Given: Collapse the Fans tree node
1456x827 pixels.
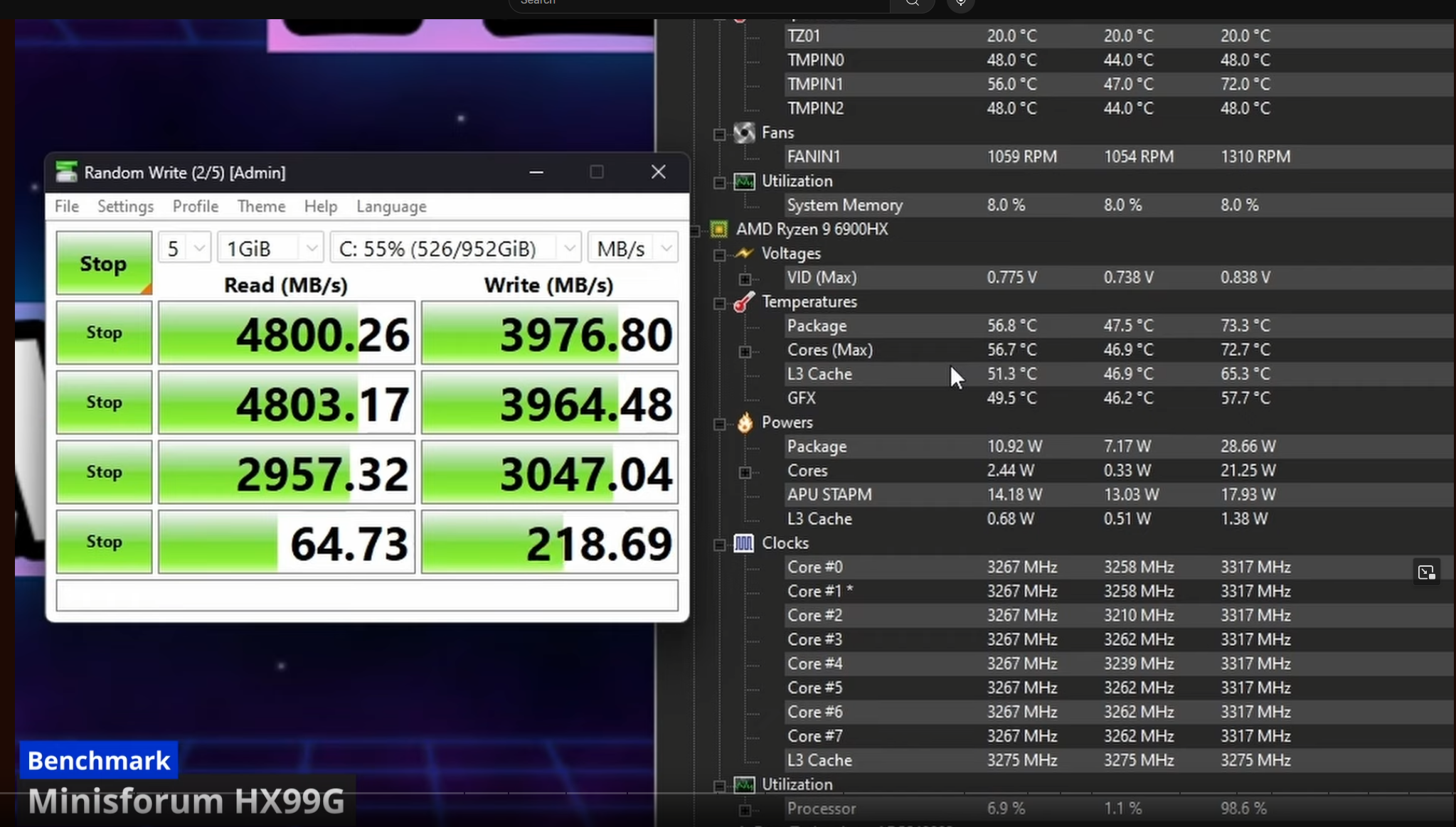Looking at the screenshot, I should click(719, 134).
